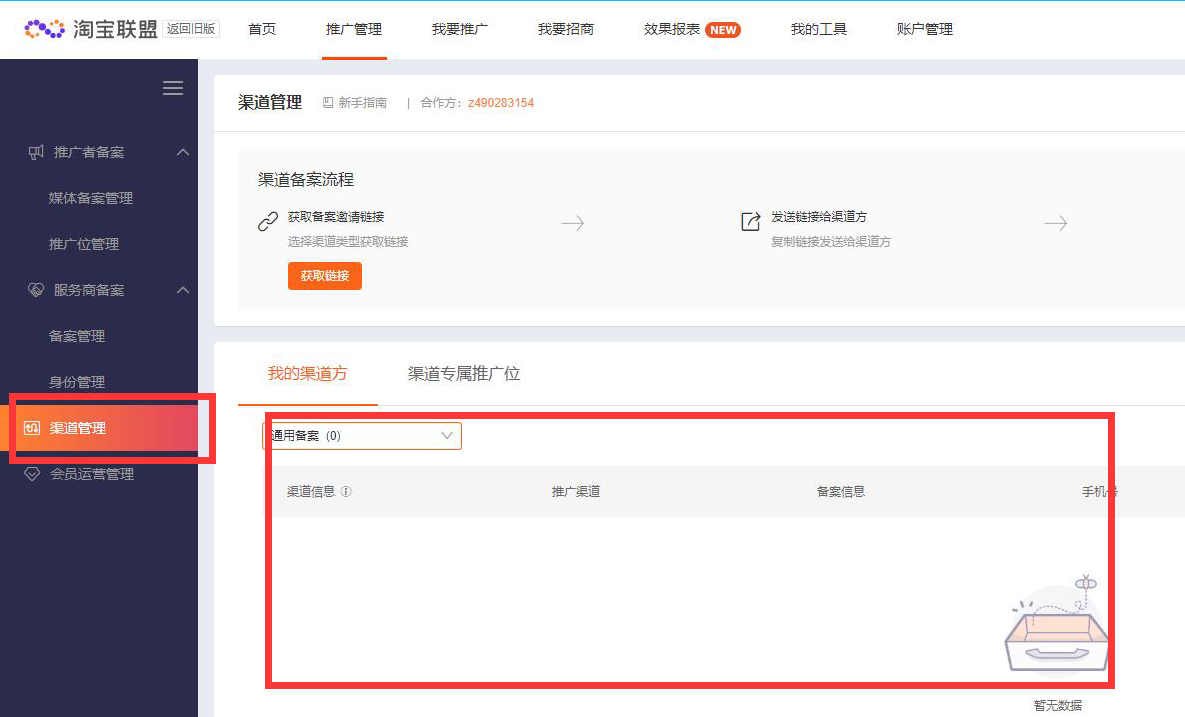1185x717 pixels.
Task: Click the 返回旧版 button
Action: click(x=191, y=29)
